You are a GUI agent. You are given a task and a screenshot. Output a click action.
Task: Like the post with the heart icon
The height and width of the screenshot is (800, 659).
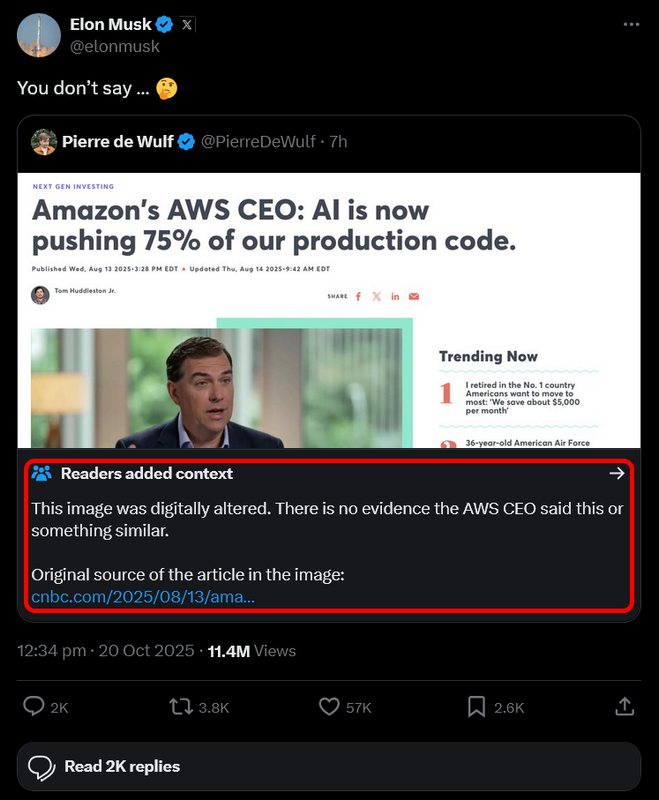pyautogui.click(x=329, y=707)
